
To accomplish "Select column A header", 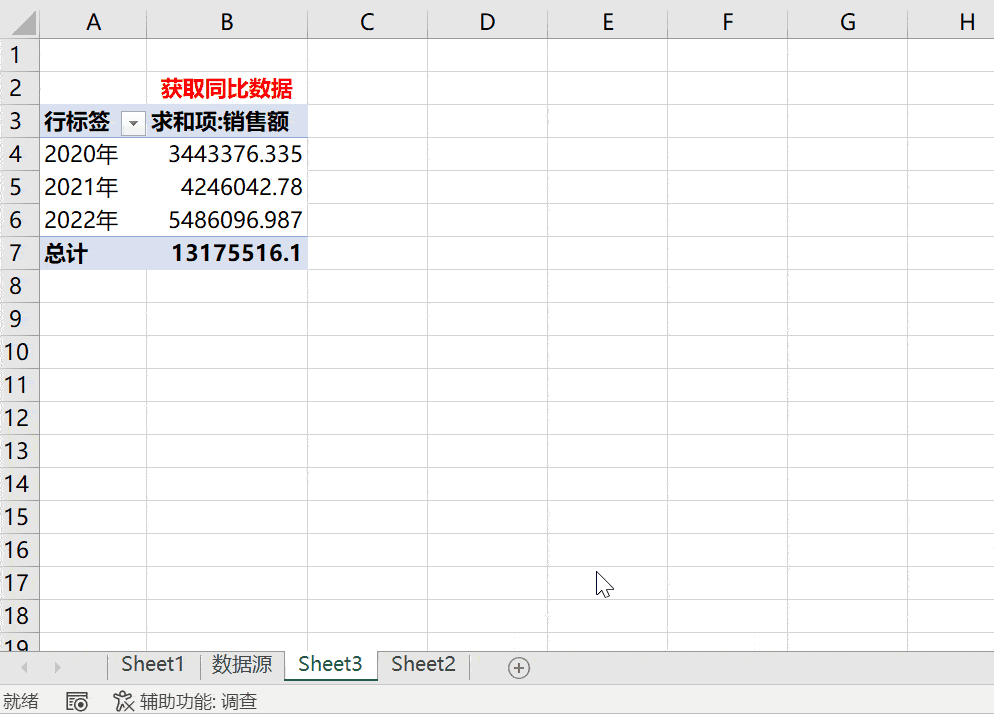I will (x=93, y=22).
